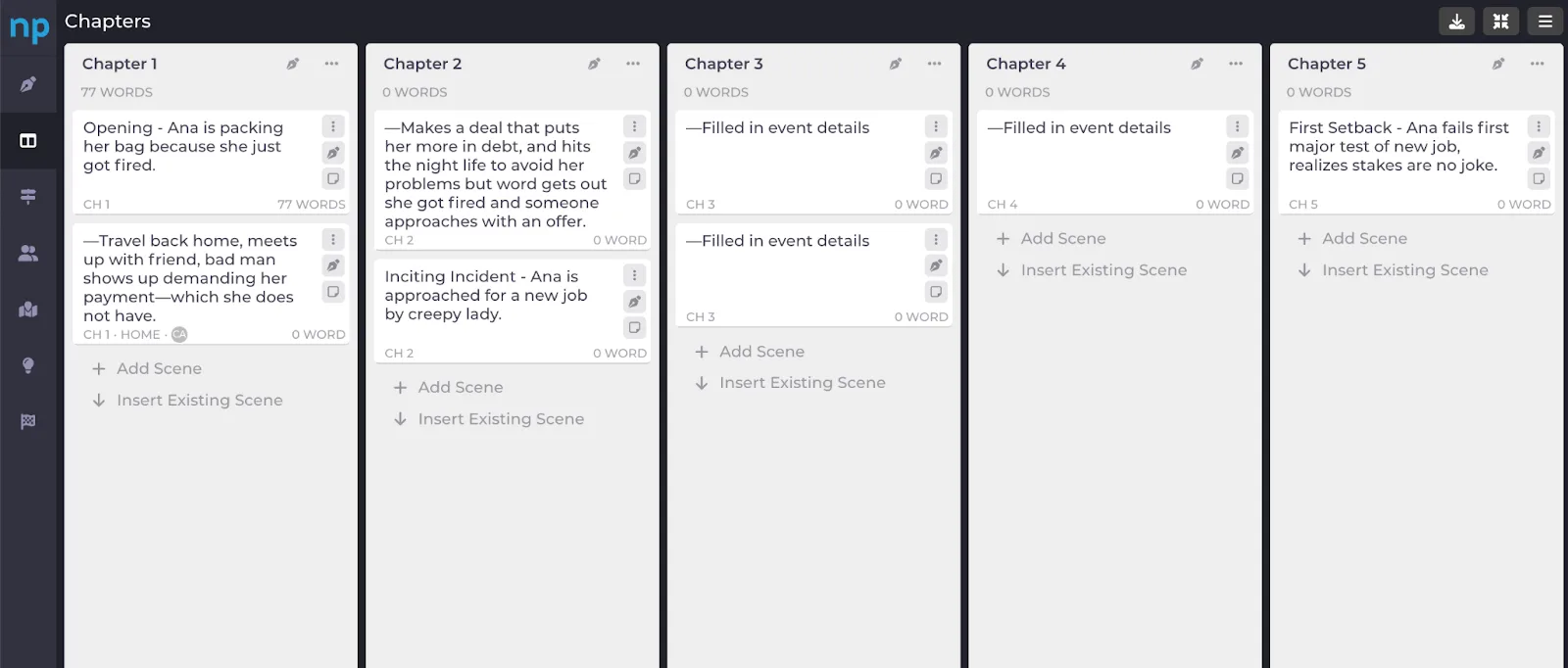Toggle note icon on Chapter 4 scene card
The height and width of the screenshot is (668, 1568).
1238,179
